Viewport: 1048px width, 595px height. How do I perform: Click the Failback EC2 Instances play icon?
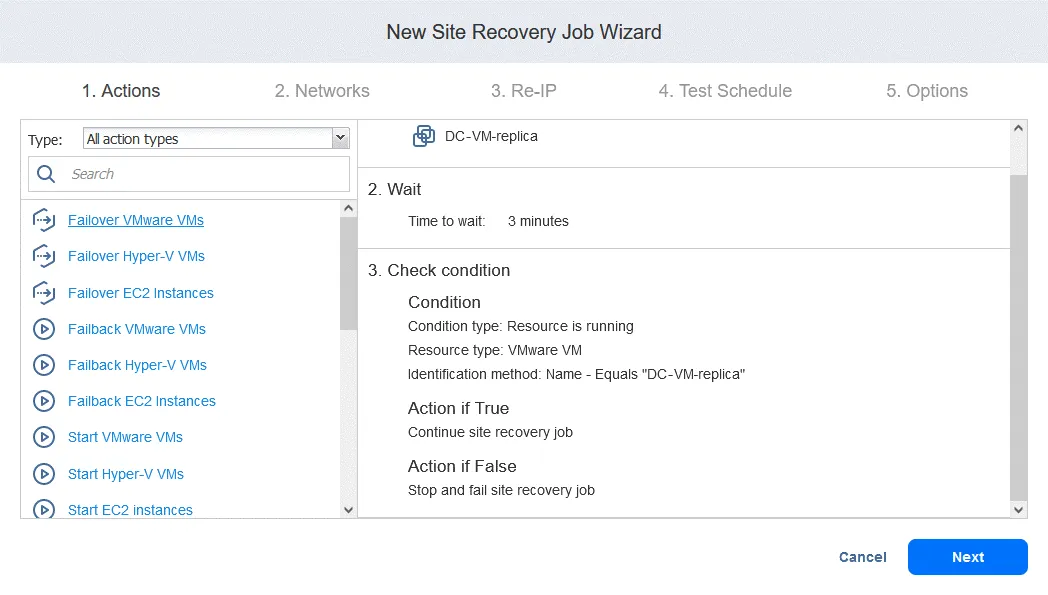(44, 401)
